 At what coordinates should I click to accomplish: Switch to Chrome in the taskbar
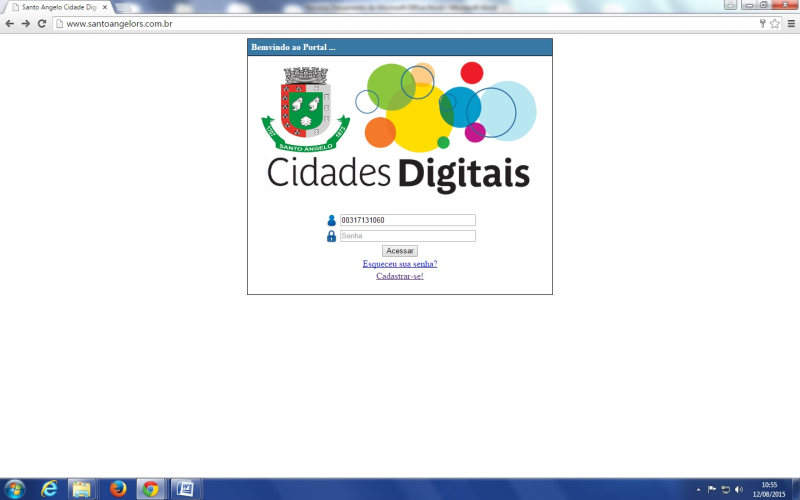[150, 489]
